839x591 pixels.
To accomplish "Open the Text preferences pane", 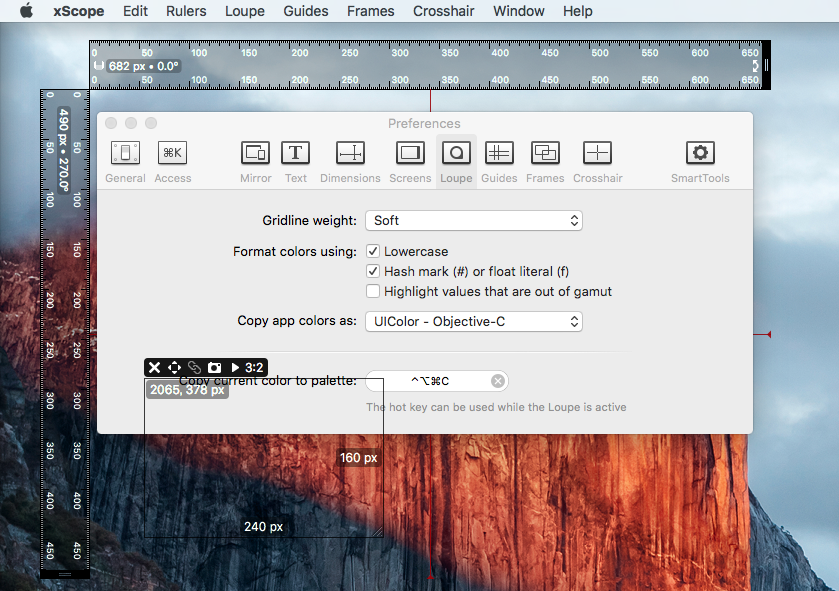I will [295, 162].
